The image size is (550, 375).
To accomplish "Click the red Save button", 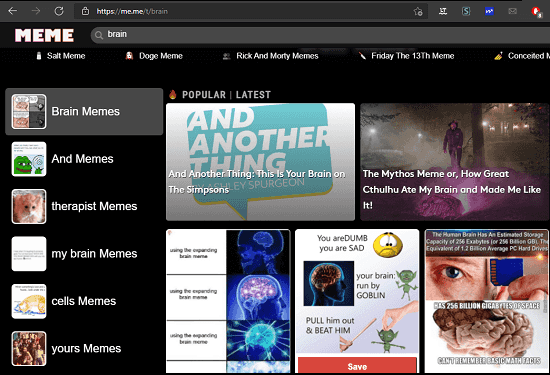I will (357, 366).
